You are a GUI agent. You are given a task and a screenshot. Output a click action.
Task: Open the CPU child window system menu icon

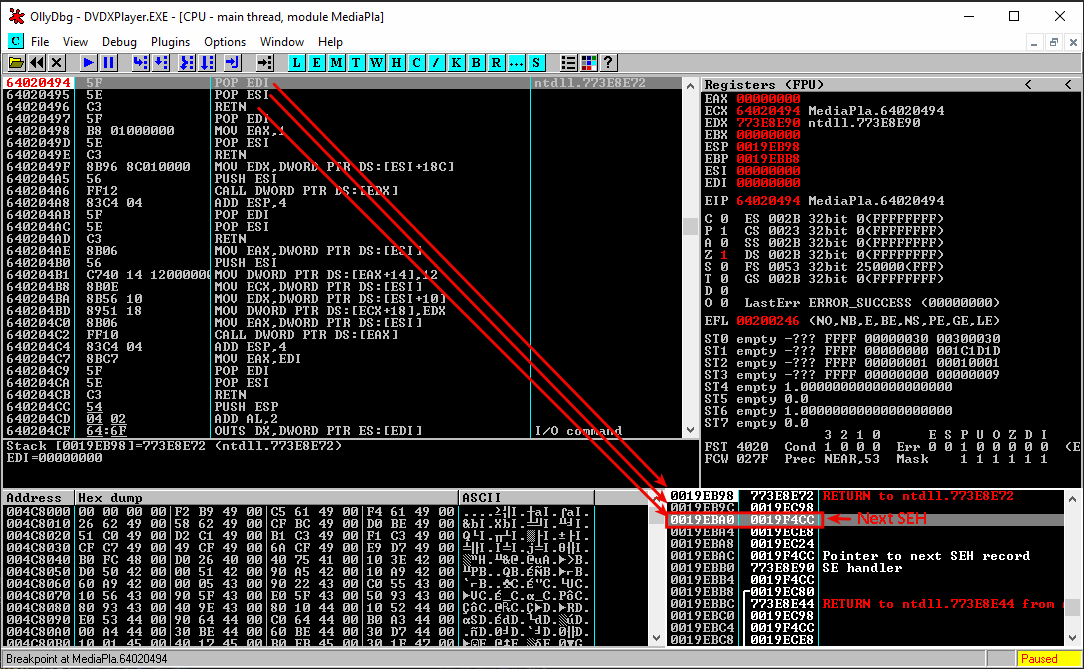tap(15, 42)
